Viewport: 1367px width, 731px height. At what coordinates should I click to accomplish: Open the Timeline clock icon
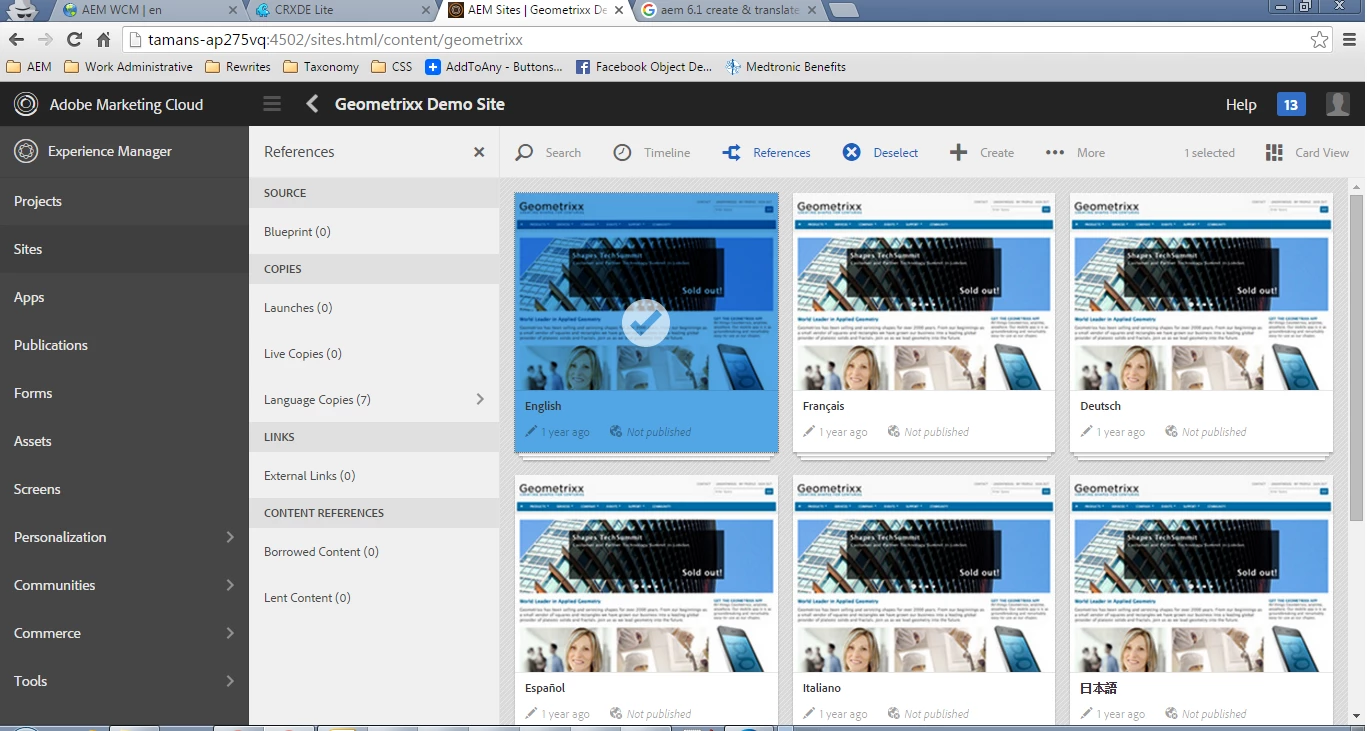click(x=622, y=152)
